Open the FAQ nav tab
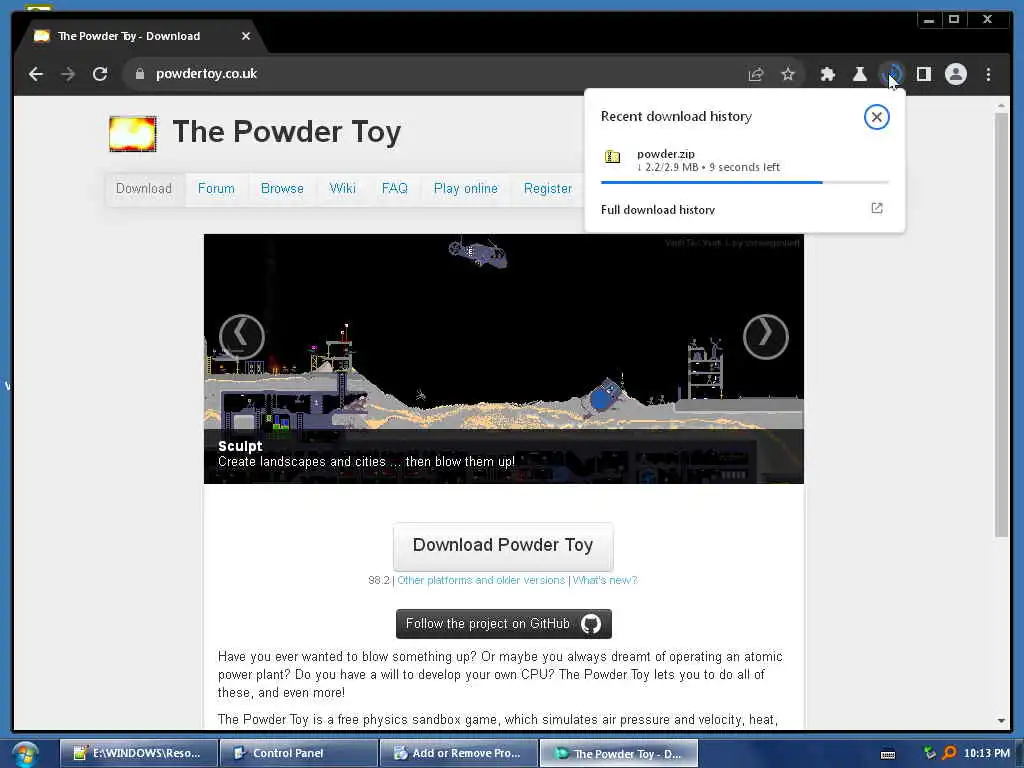 394,189
